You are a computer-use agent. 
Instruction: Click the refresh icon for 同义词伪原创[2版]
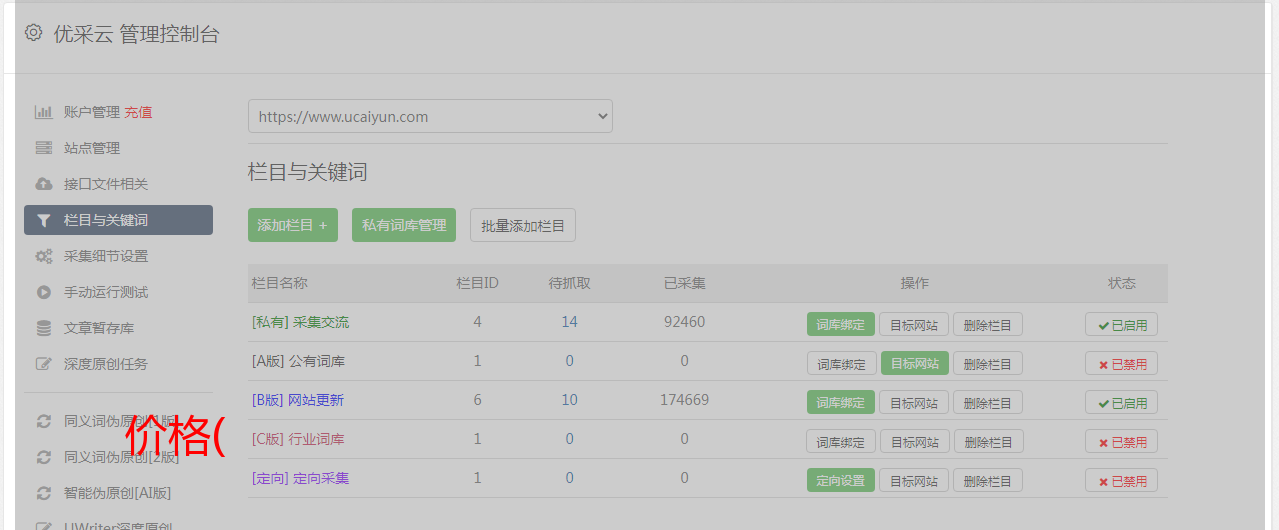[x=43, y=457]
